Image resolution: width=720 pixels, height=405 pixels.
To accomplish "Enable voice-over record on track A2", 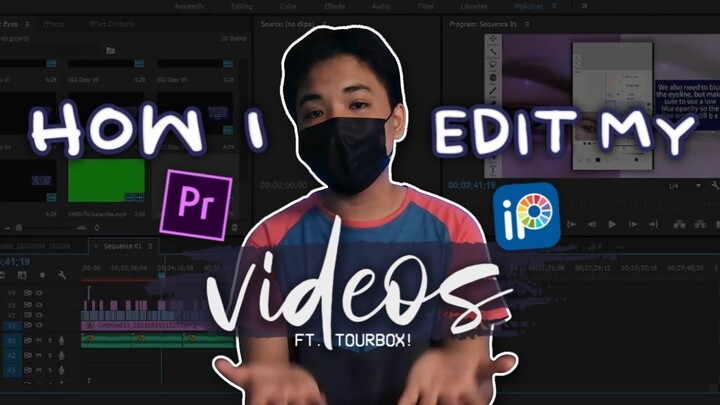I will 62,355.
